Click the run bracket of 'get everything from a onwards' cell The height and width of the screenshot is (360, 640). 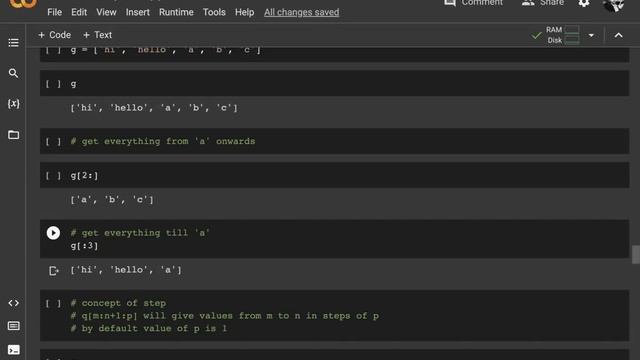[53, 142]
